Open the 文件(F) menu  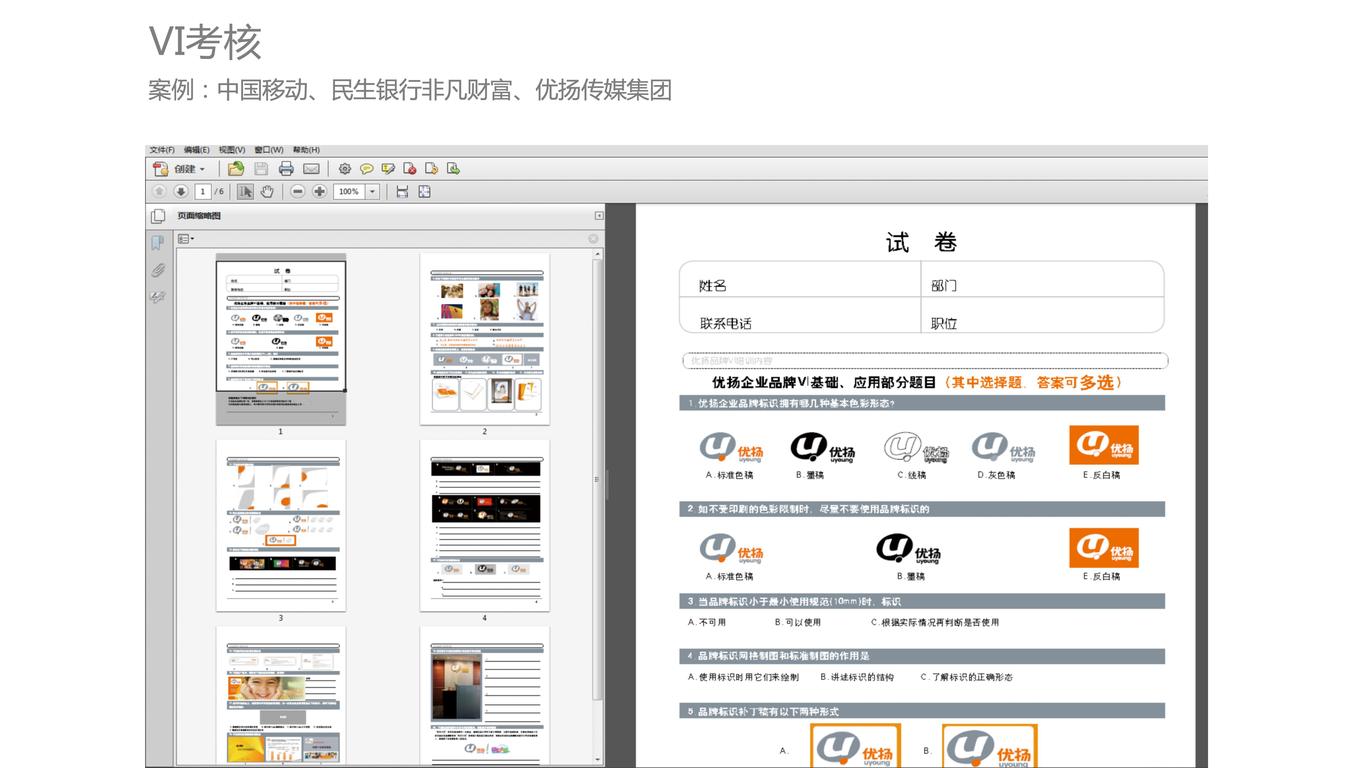[162, 150]
